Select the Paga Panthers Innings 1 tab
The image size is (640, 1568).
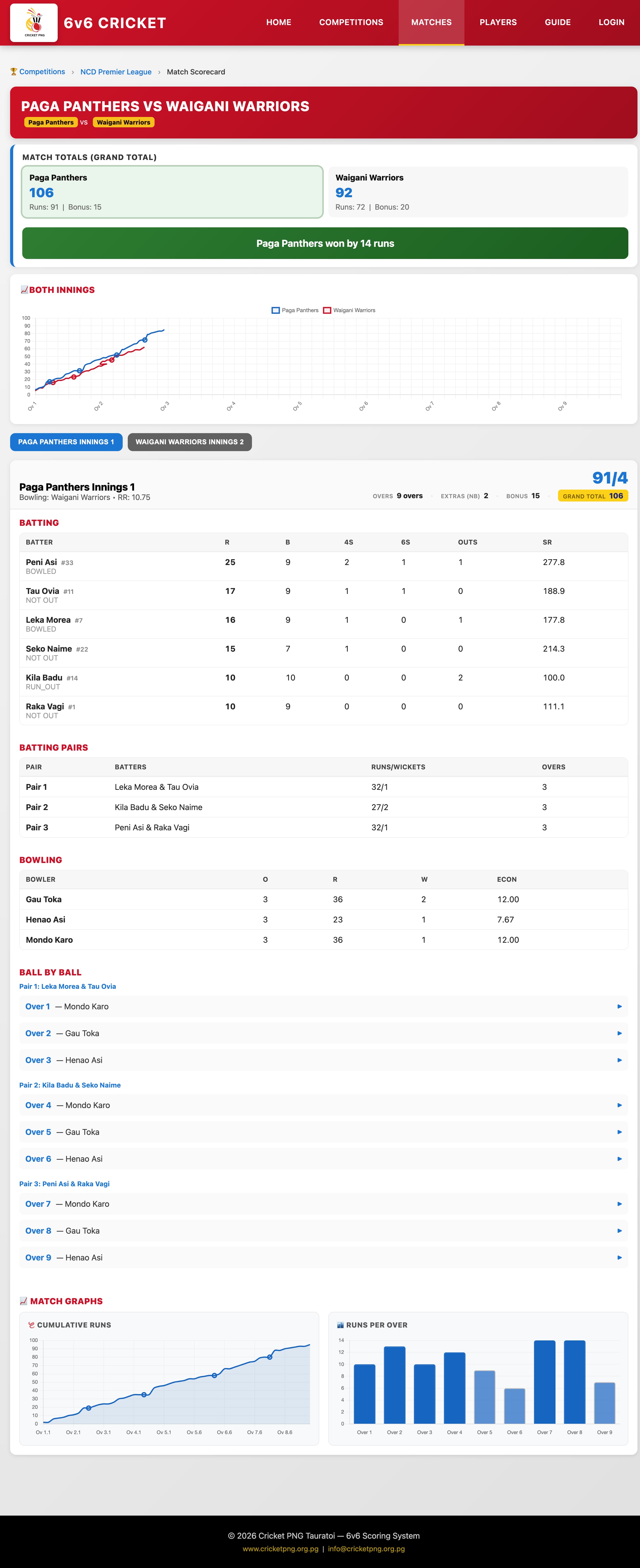point(66,442)
